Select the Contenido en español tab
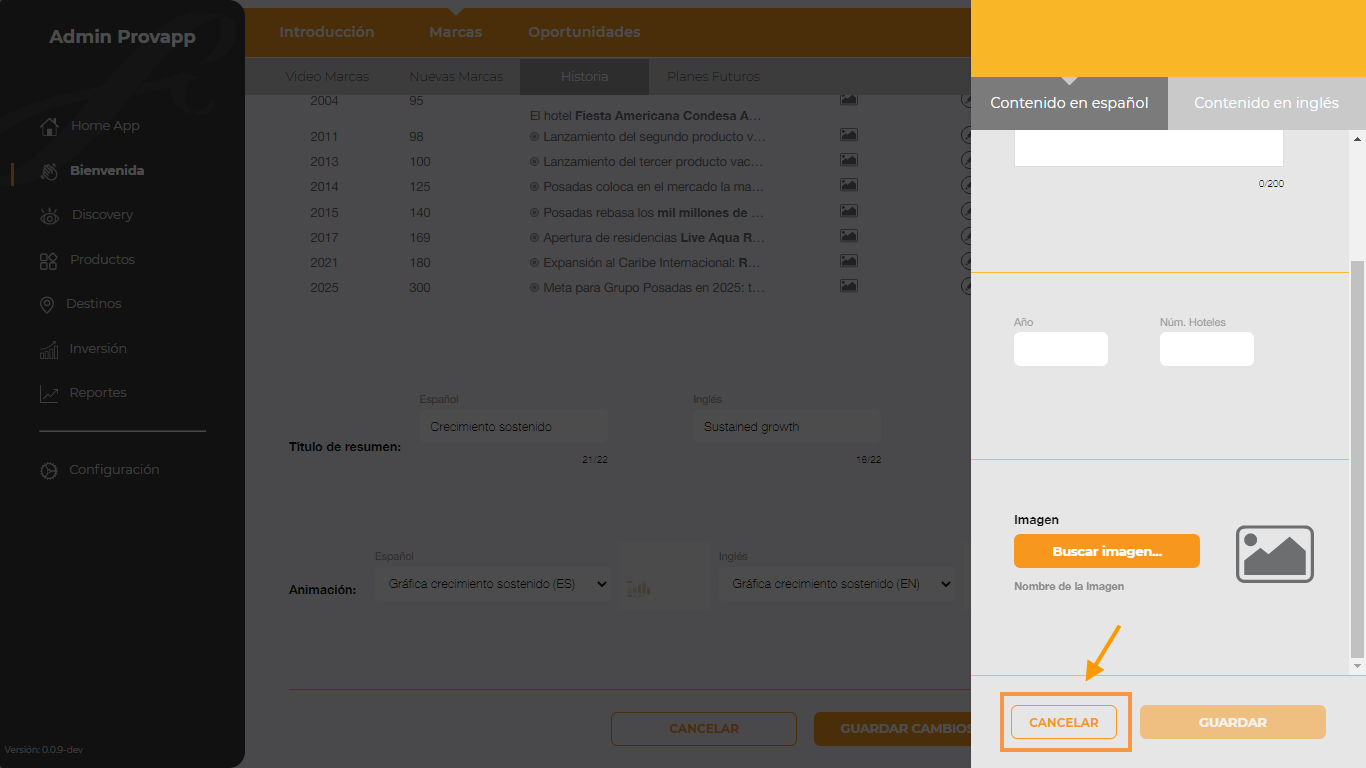 tap(1069, 103)
